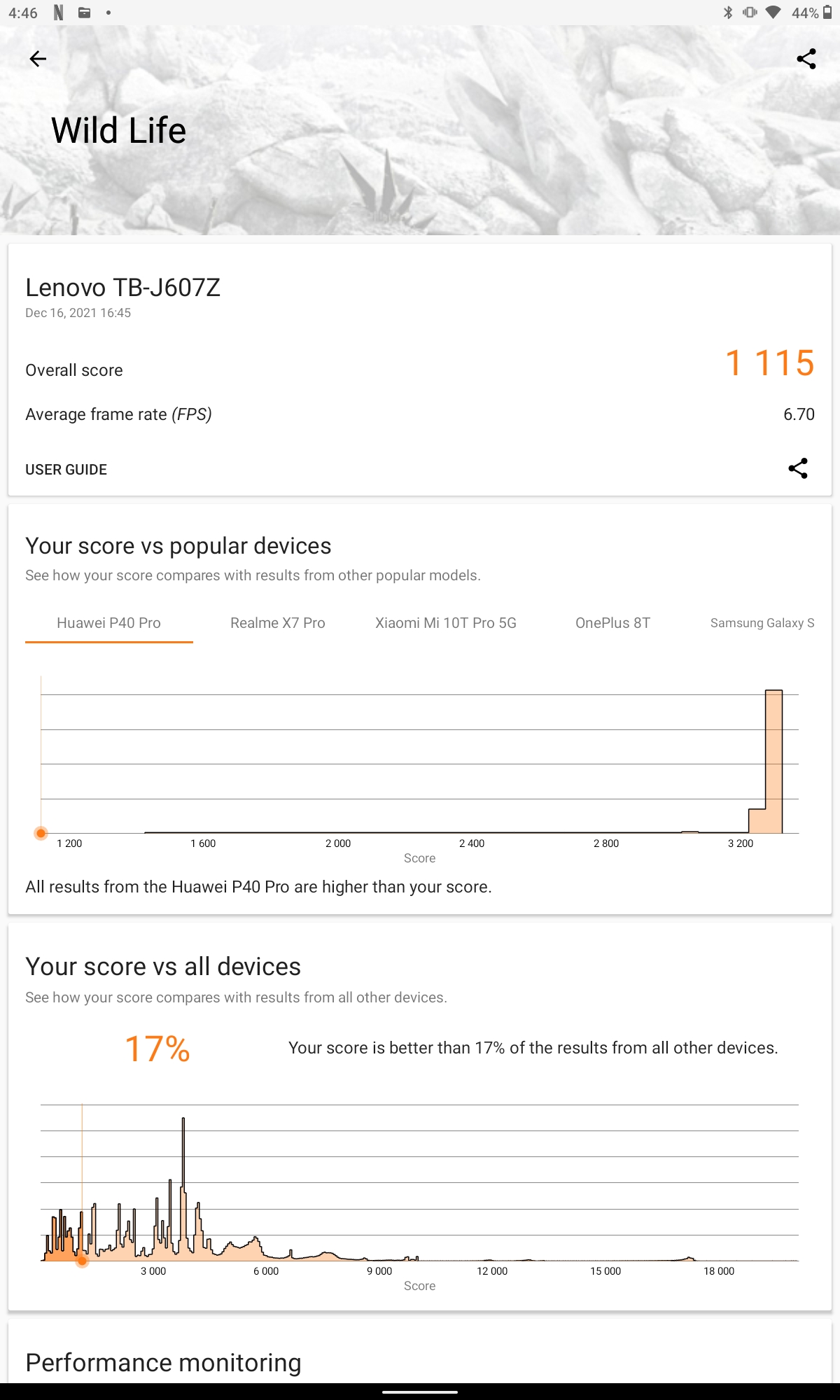The width and height of the screenshot is (840, 1400).
Task: Tap the home gesture navigation bar
Action: point(420,1392)
